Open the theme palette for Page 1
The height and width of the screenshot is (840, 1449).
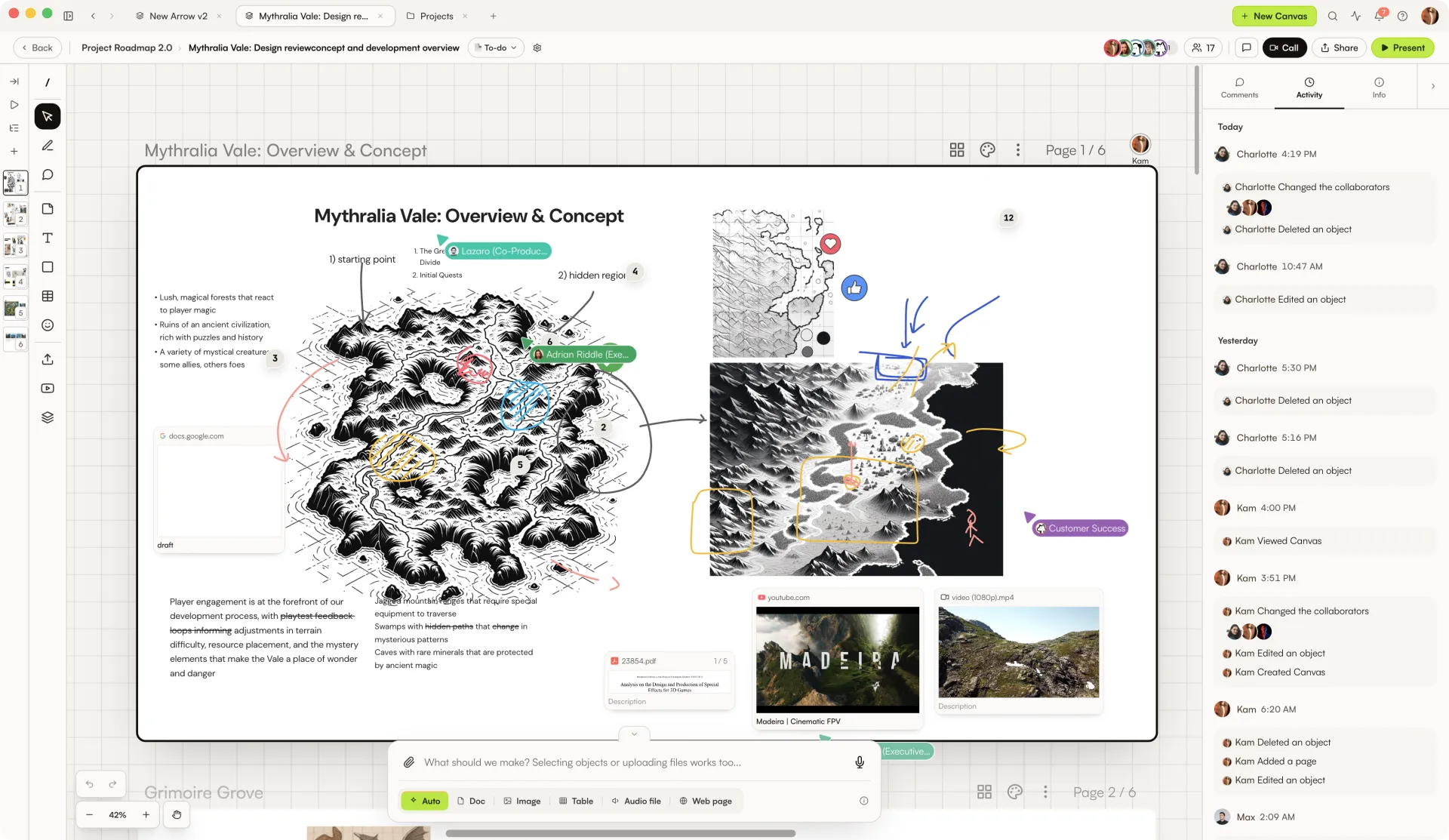(x=987, y=150)
